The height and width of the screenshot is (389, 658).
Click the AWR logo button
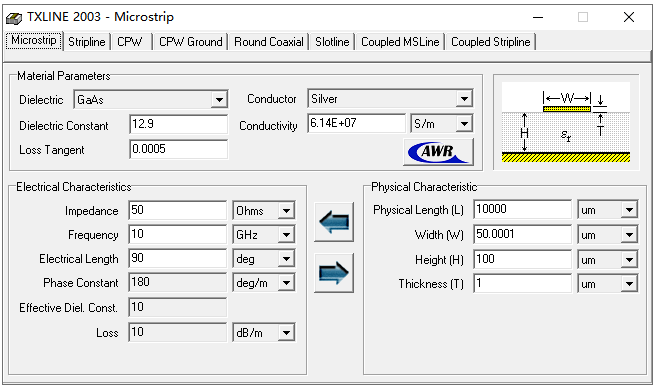click(439, 151)
